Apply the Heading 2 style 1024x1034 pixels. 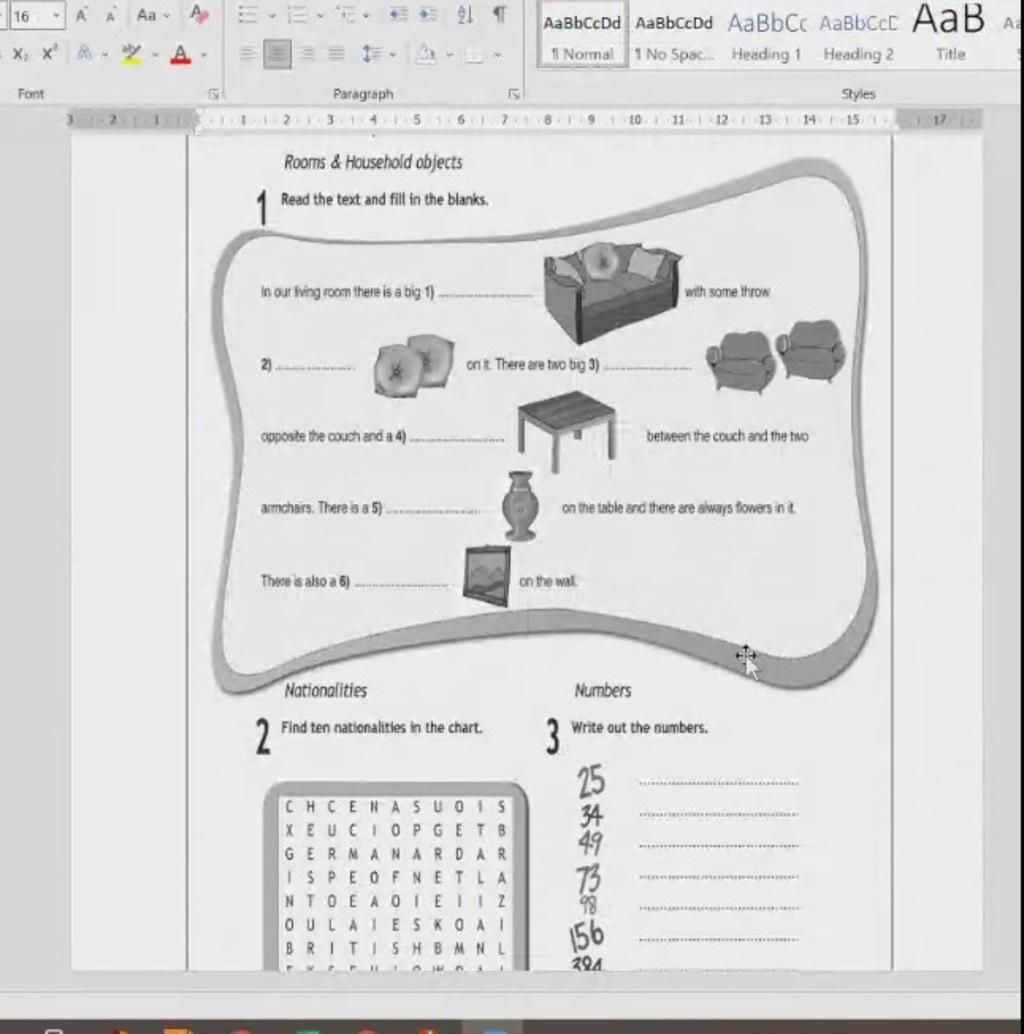[858, 37]
